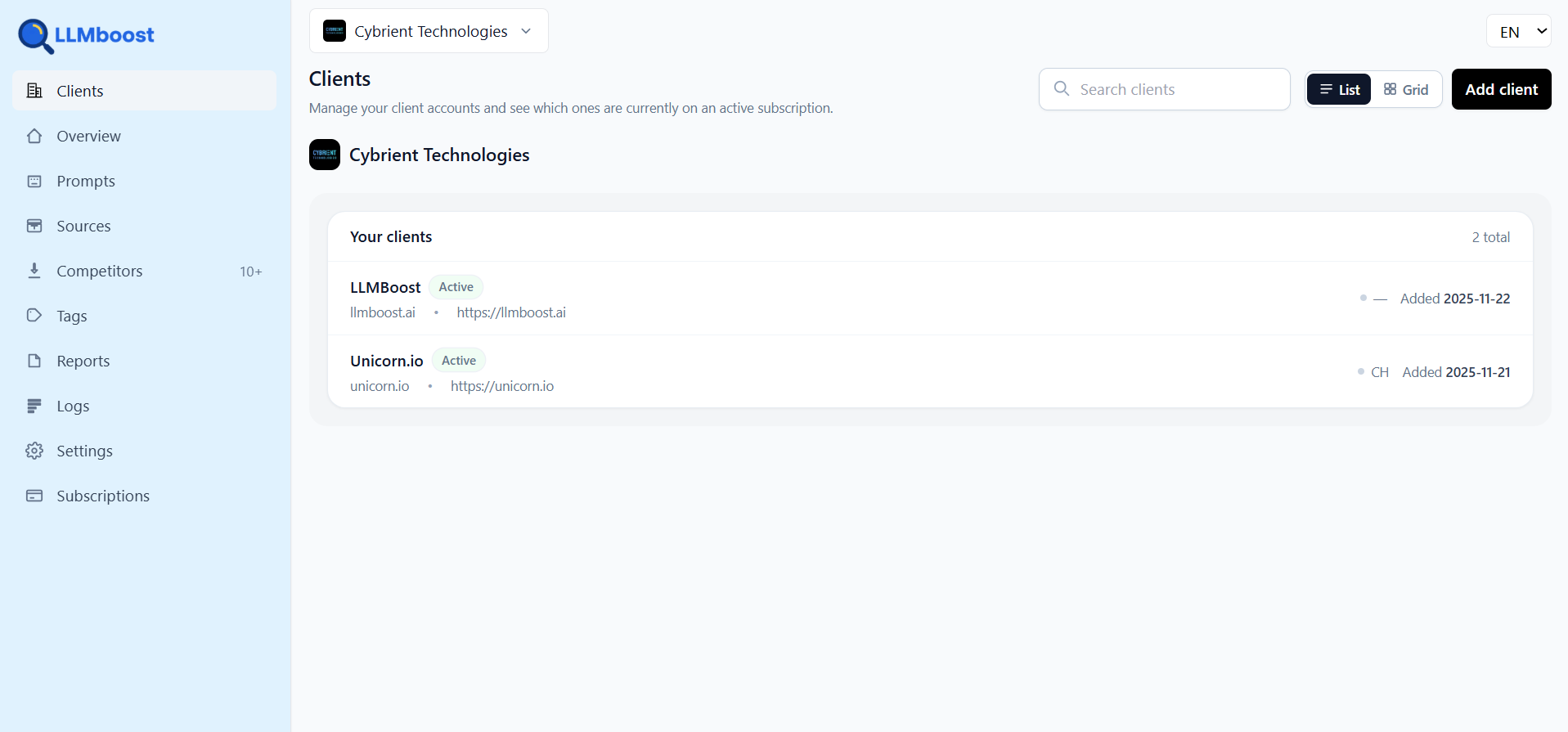Open the https://llmboost.ai link
Image resolution: width=1568 pixels, height=732 pixels.
pyautogui.click(x=511, y=312)
